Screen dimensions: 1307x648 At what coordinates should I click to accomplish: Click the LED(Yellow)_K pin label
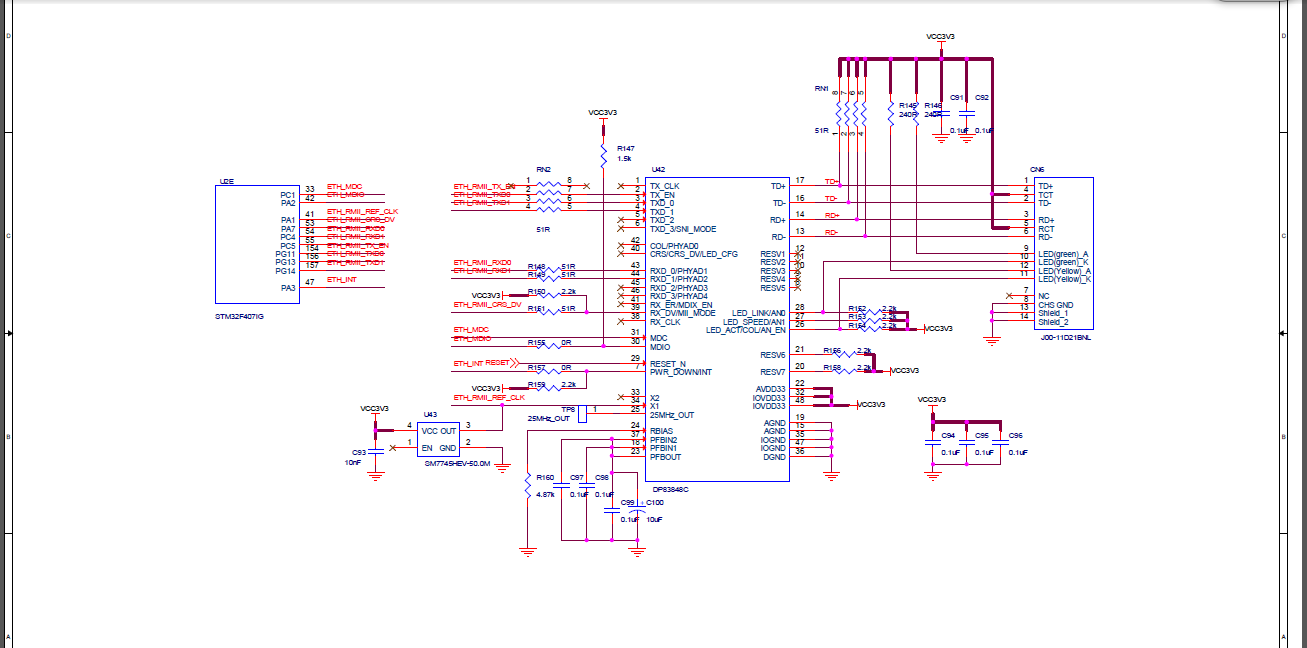pyautogui.click(x=1065, y=279)
